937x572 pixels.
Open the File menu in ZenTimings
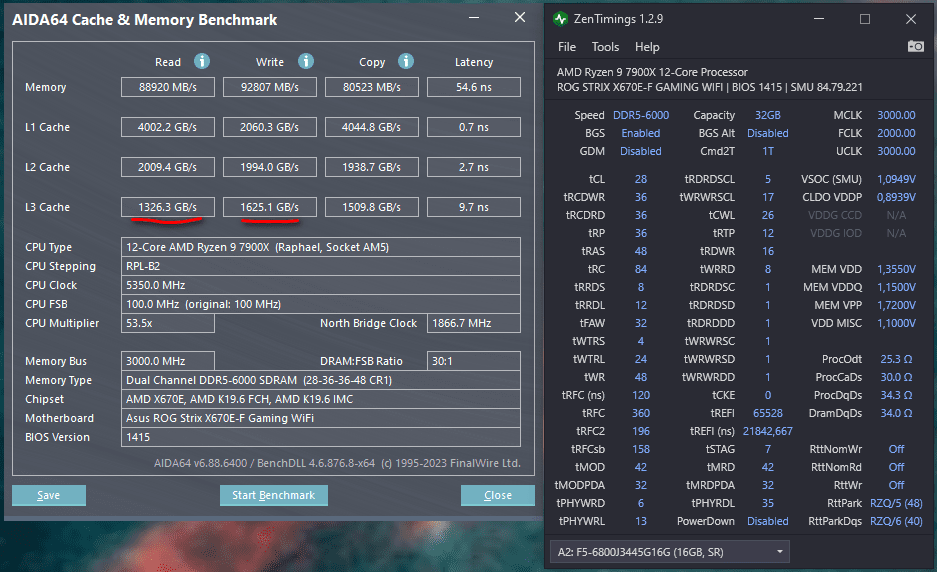pos(567,47)
